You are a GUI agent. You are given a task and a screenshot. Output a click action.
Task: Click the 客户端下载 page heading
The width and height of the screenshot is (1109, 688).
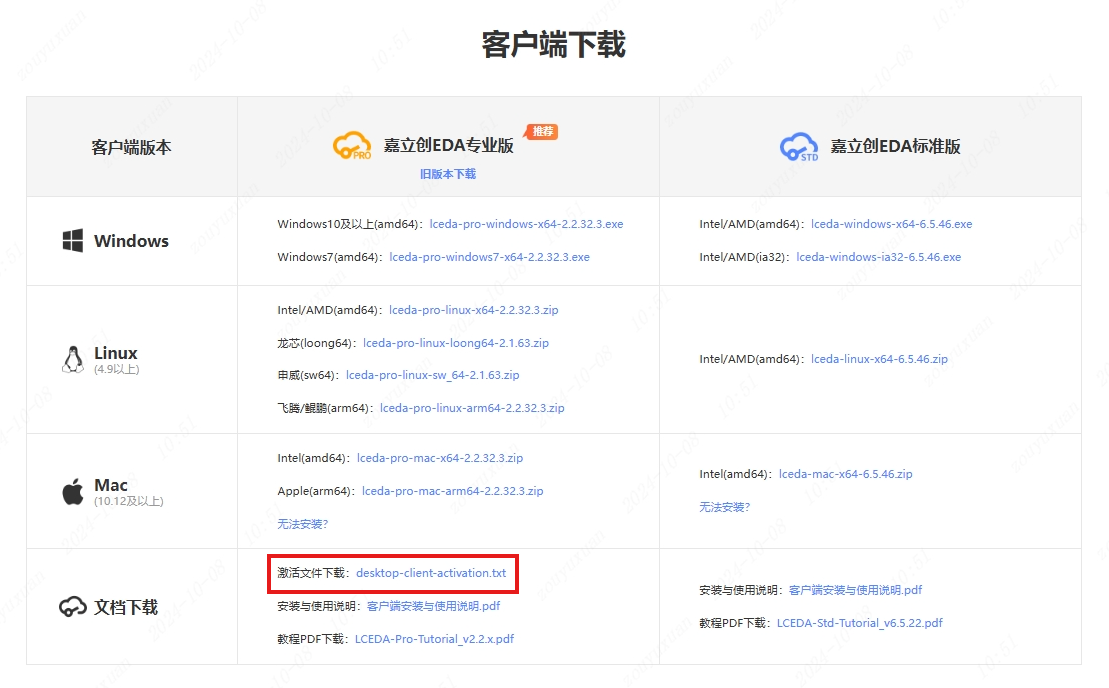[x=554, y=44]
